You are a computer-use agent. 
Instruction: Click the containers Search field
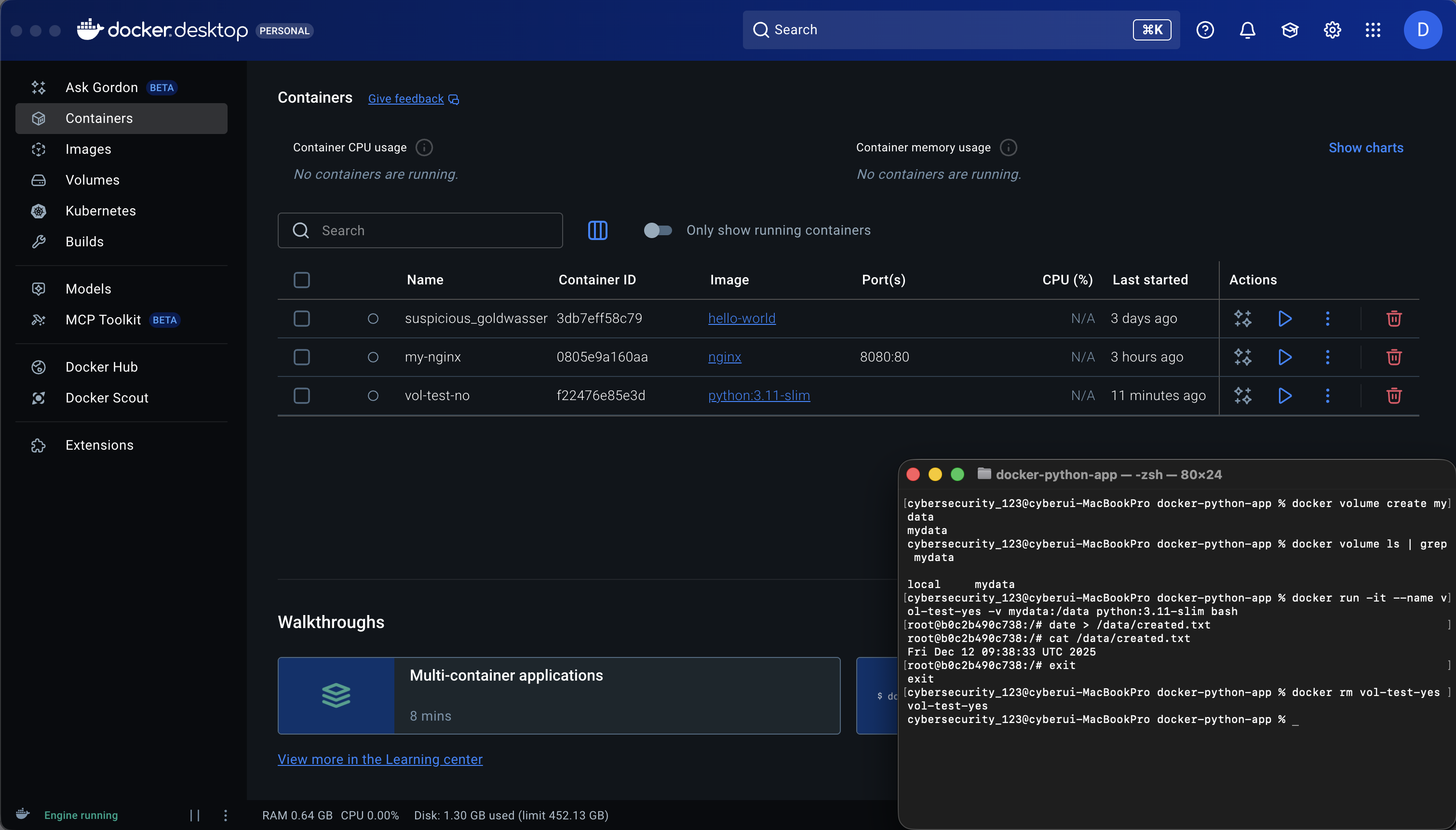[x=420, y=231]
